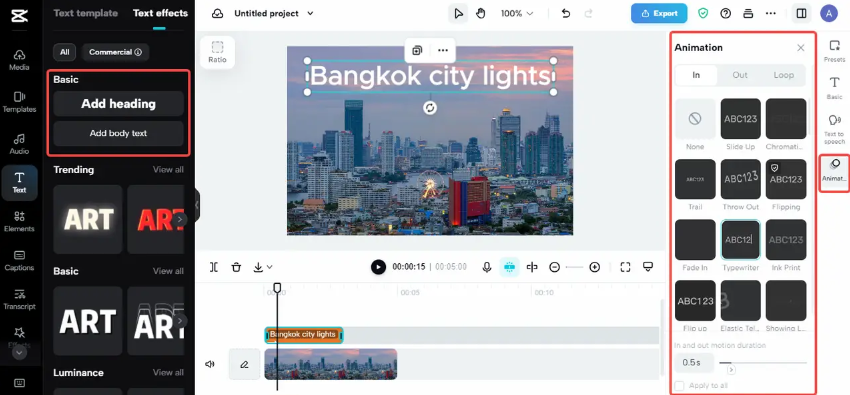This screenshot has width=850, height=395.
Task: Expand the left sidebar down chevron
Action: [19, 353]
